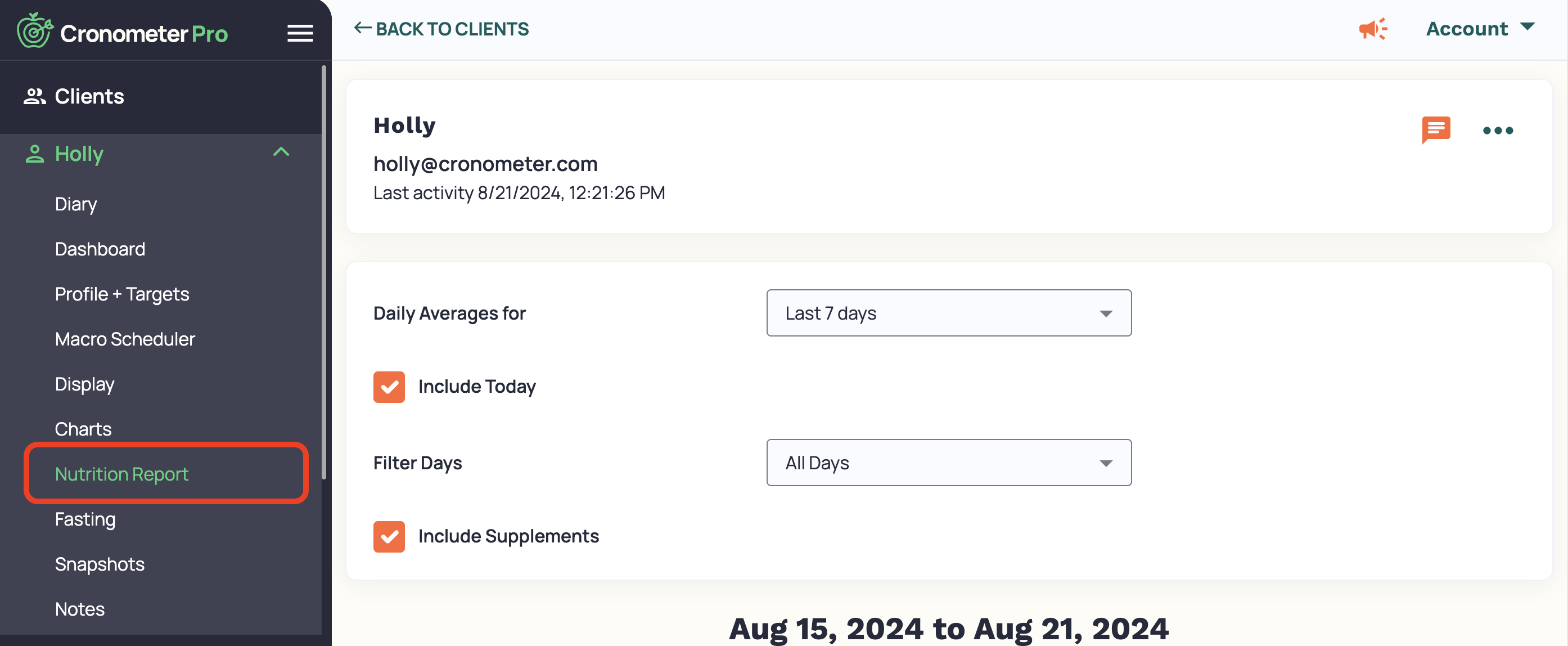
Task: Click Holly's person icon in sidebar
Action: tap(35, 154)
